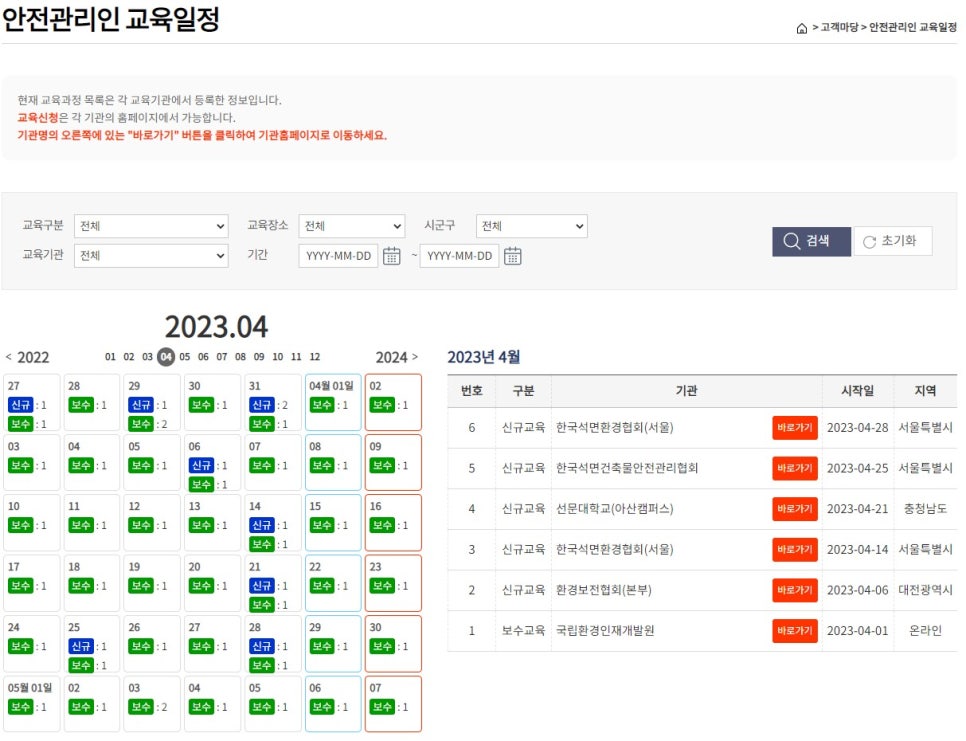Go to next year 2024
The image size is (966, 741).
click(x=397, y=357)
